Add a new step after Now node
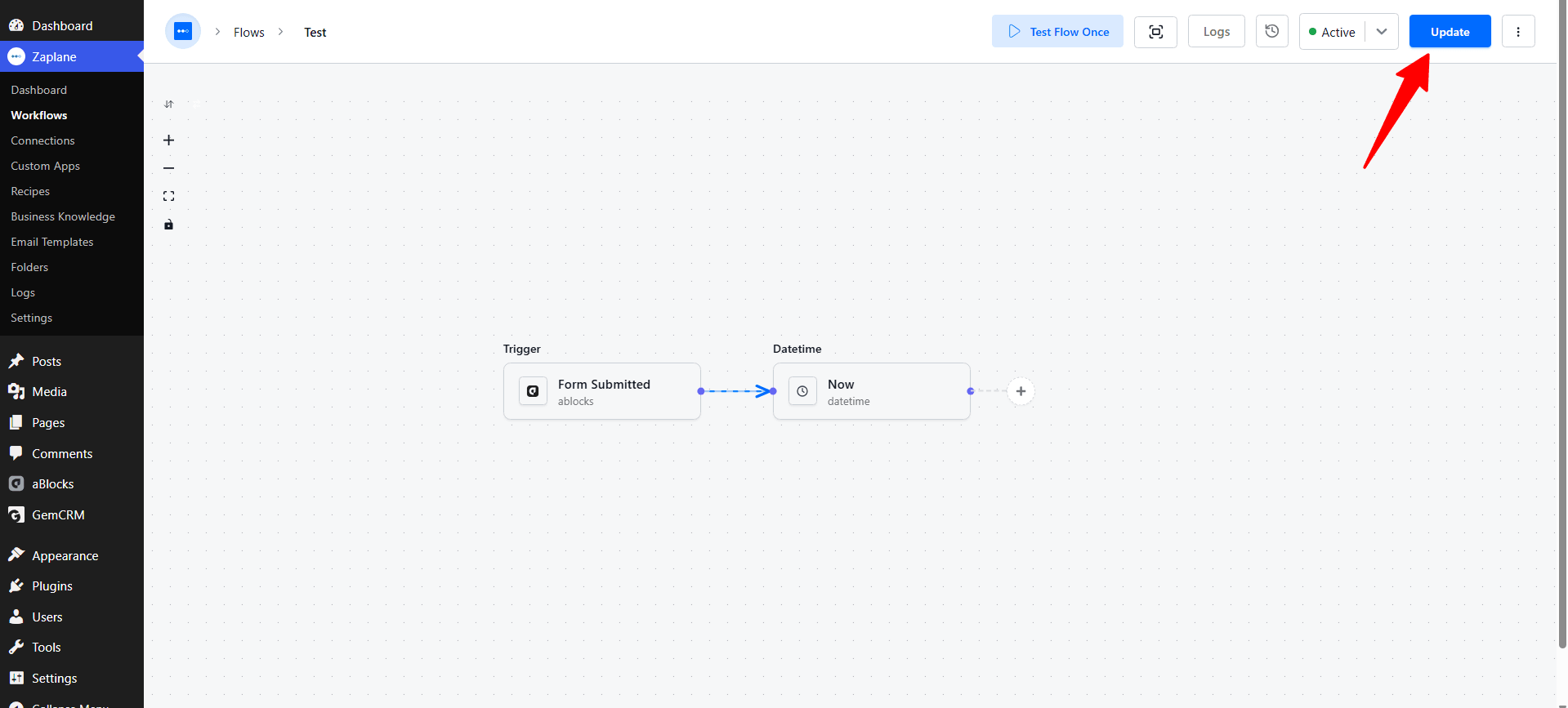Viewport: 1568px width, 708px height. [x=1021, y=391]
